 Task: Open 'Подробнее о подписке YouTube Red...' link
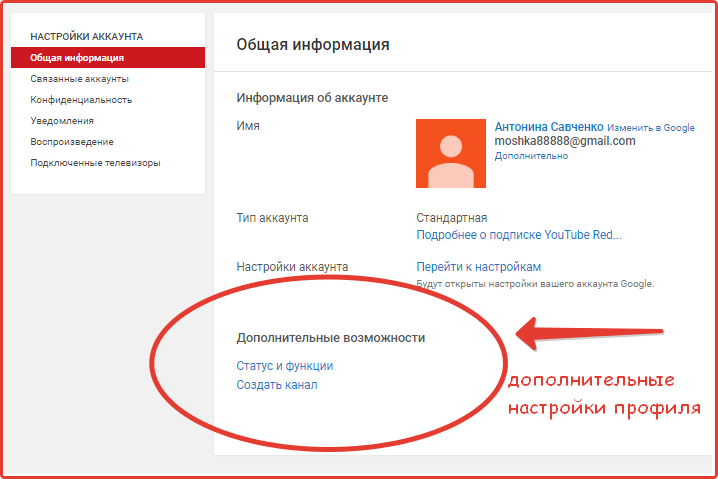coord(519,235)
